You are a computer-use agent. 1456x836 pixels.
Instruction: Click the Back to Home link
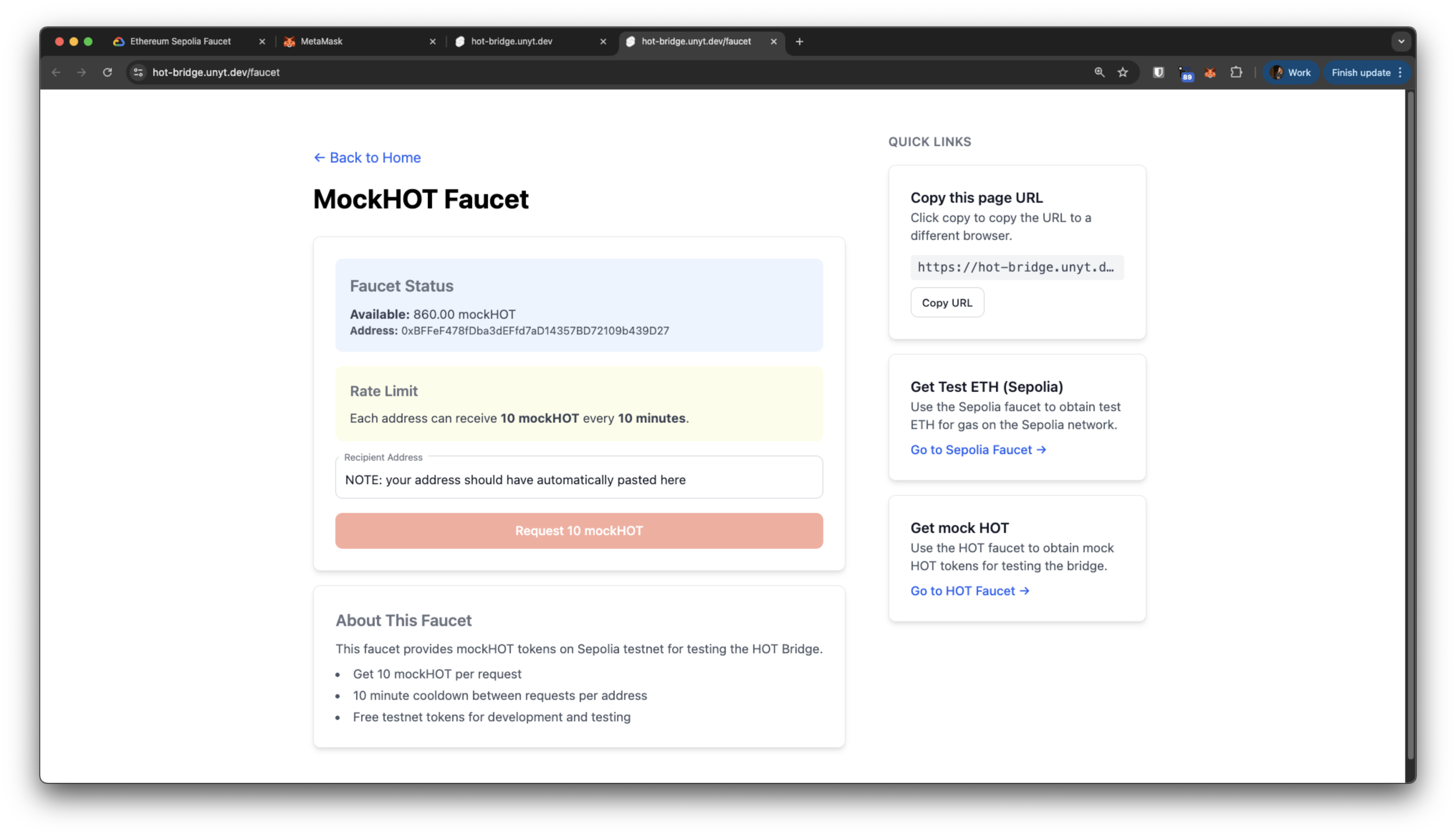tap(367, 157)
